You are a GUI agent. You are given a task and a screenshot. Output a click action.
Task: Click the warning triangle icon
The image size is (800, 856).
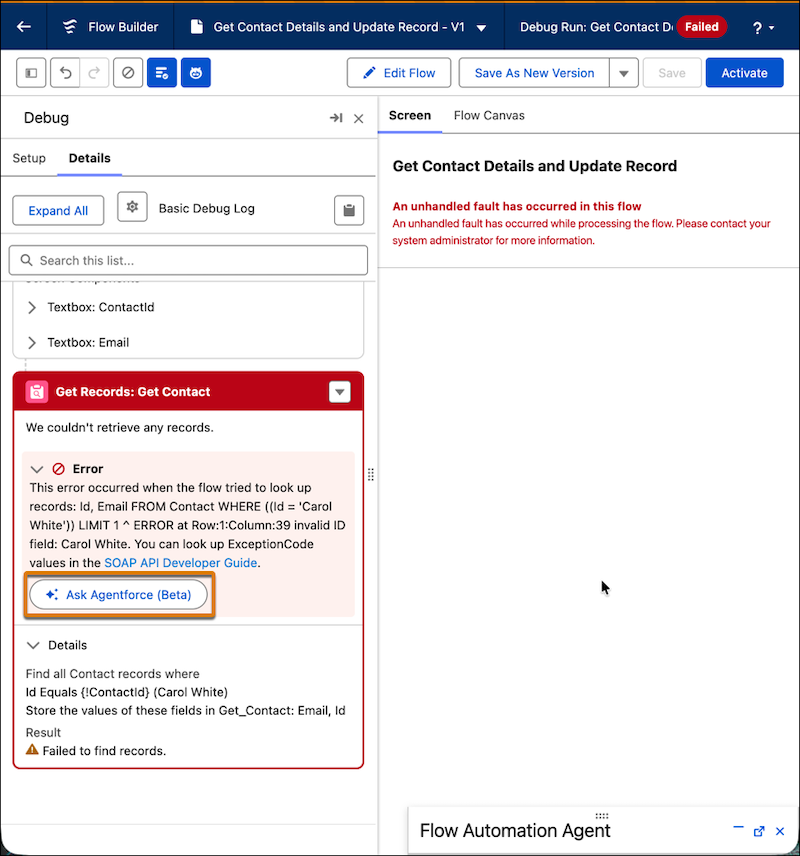point(32,750)
